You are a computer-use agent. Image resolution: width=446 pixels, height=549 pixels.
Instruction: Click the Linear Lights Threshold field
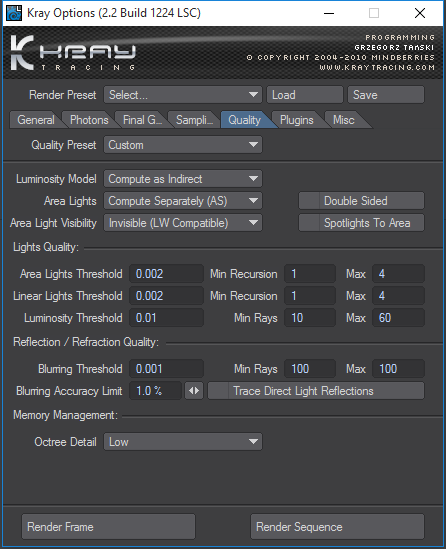point(166,296)
